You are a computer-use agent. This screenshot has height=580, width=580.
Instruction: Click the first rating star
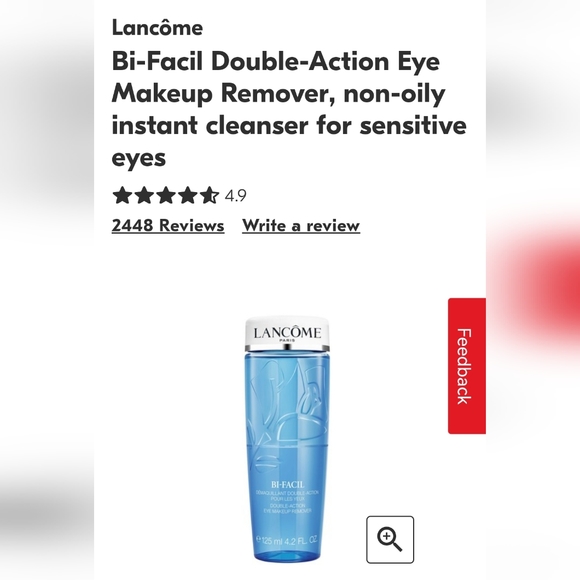[122, 195]
